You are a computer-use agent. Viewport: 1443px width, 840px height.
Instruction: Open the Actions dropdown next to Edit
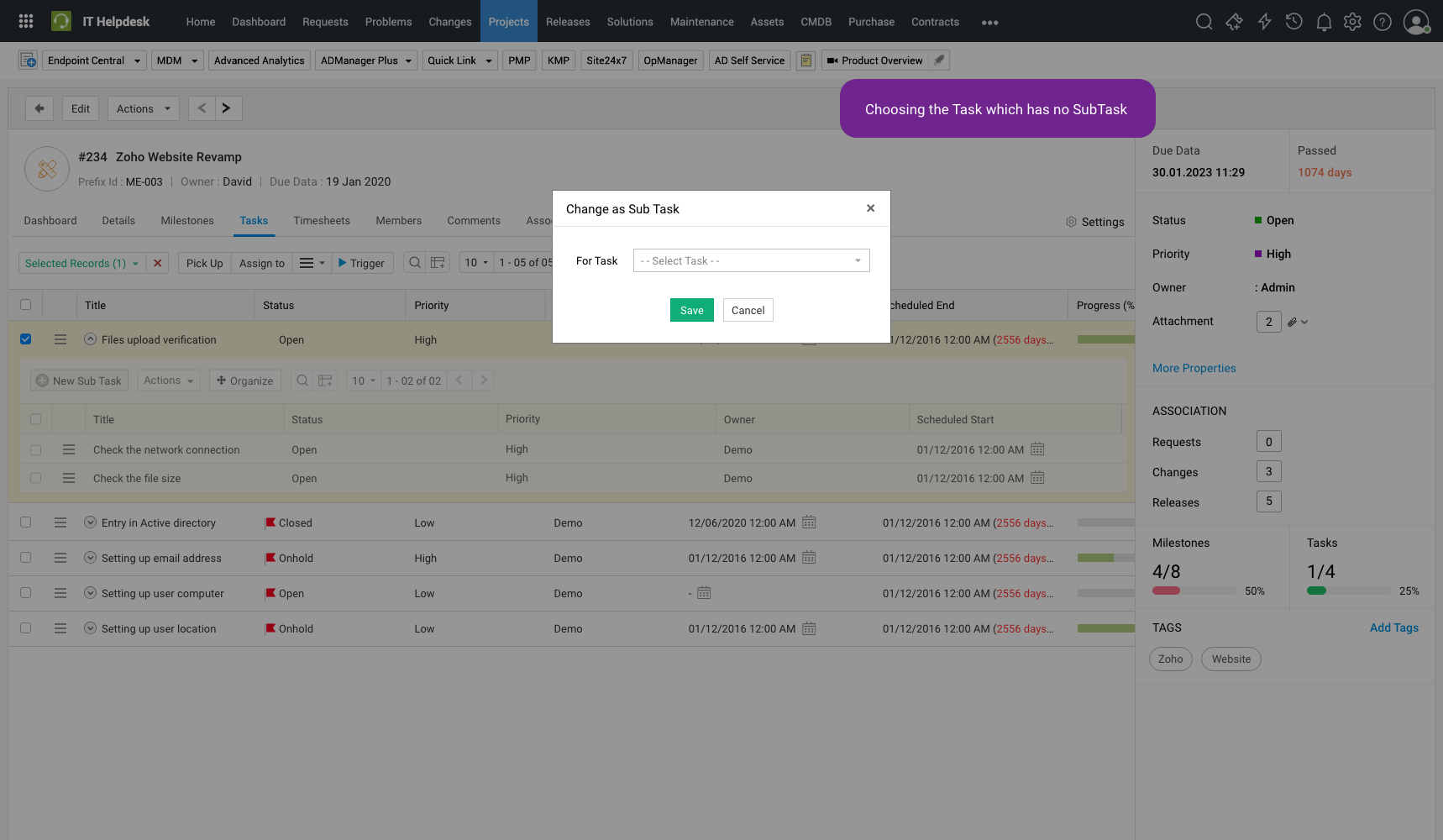(143, 108)
